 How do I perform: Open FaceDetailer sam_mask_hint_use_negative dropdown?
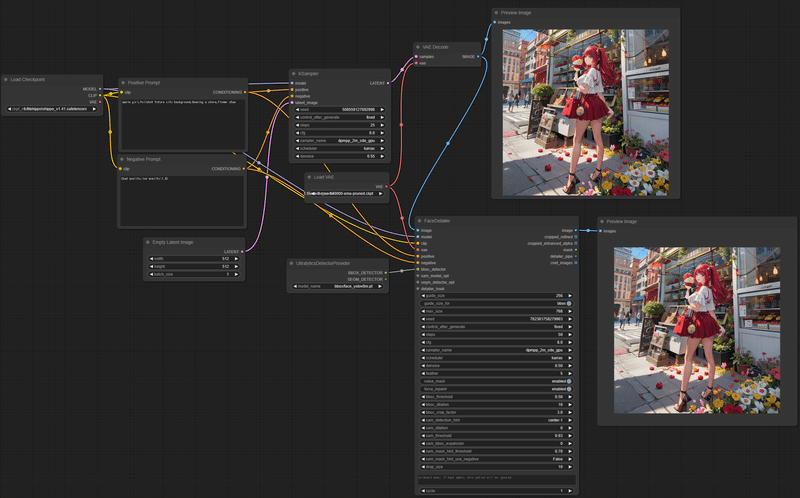[x=496, y=459]
